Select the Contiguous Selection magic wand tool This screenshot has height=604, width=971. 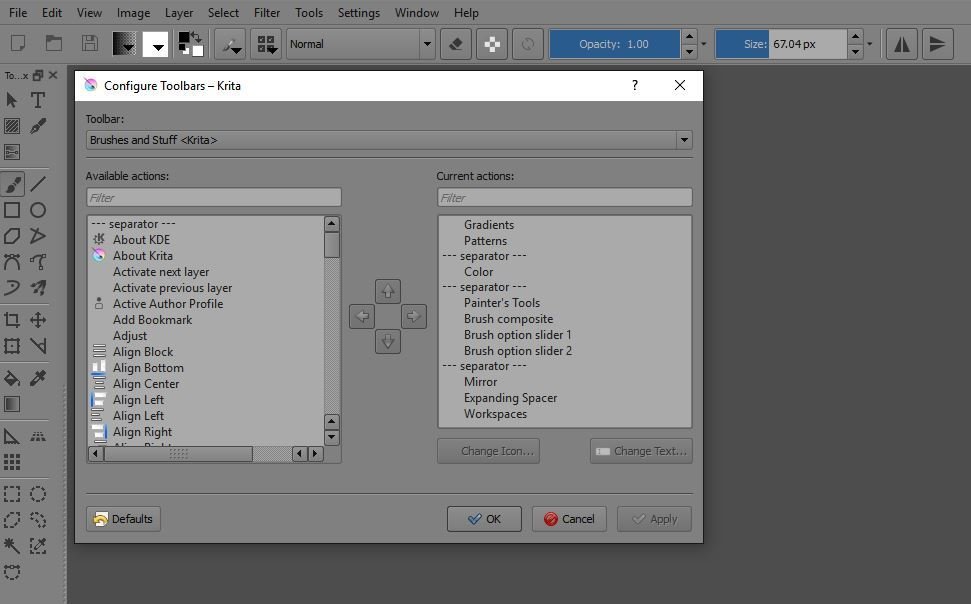[12, 546]
